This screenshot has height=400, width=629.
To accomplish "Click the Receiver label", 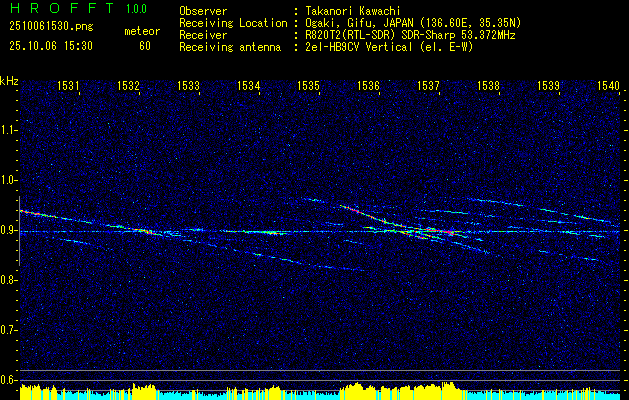I will [203, 35].
